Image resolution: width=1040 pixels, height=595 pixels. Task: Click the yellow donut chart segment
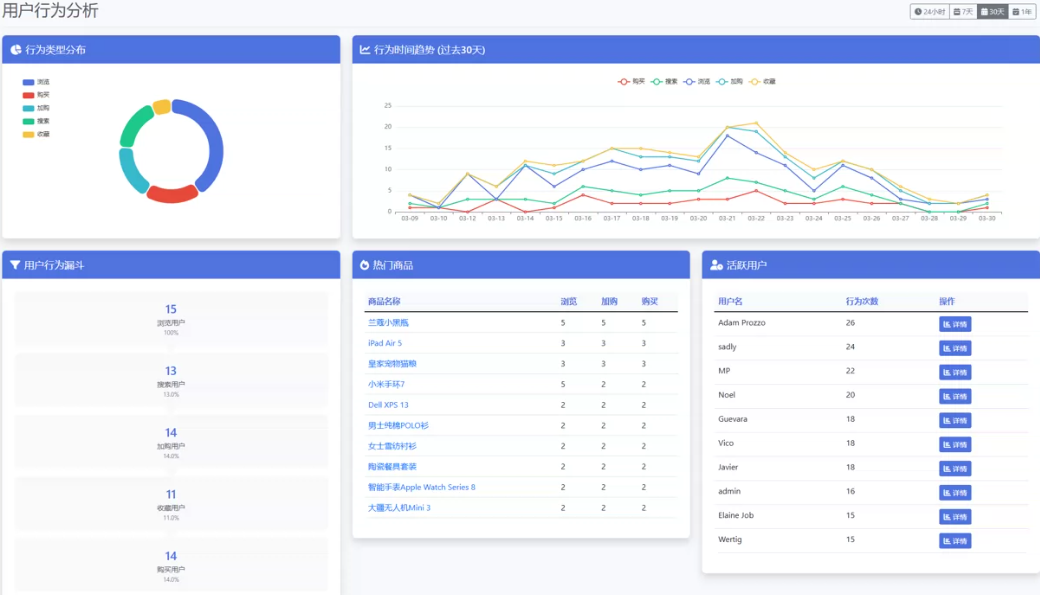point(162,107)
